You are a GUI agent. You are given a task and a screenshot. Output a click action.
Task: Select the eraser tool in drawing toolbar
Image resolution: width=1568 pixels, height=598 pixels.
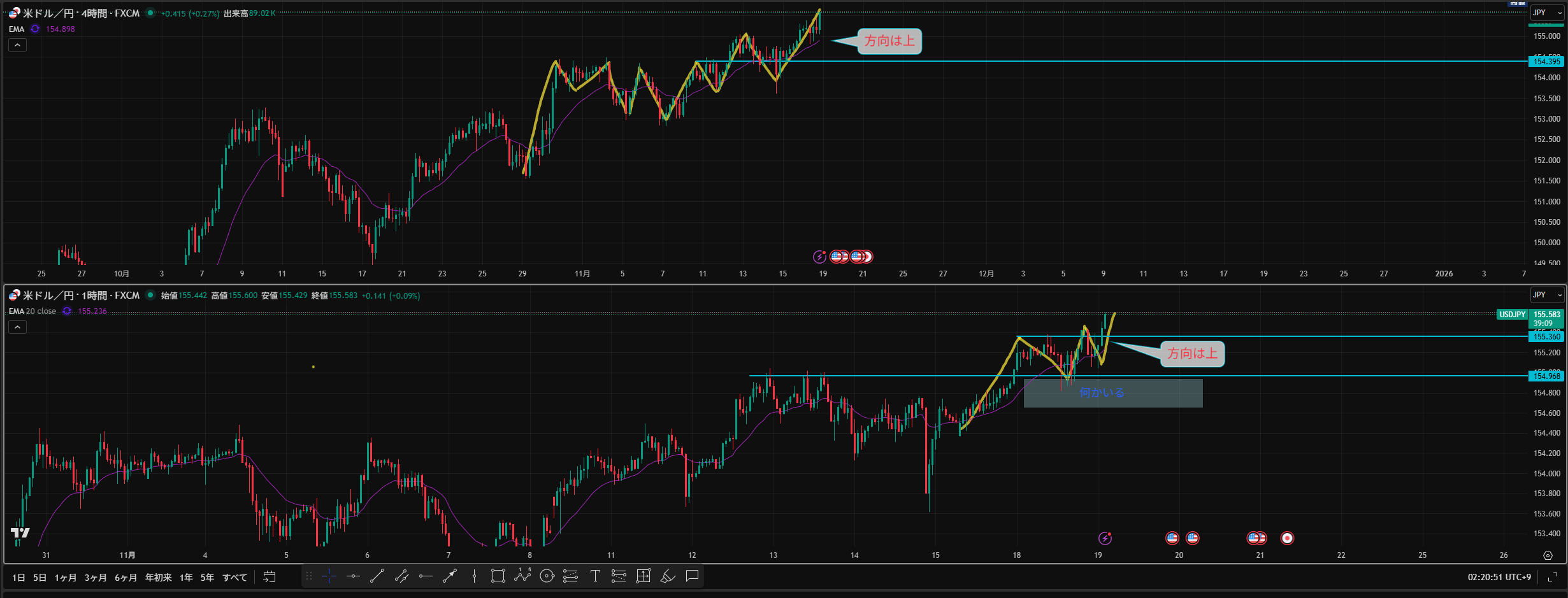(668, 576)
